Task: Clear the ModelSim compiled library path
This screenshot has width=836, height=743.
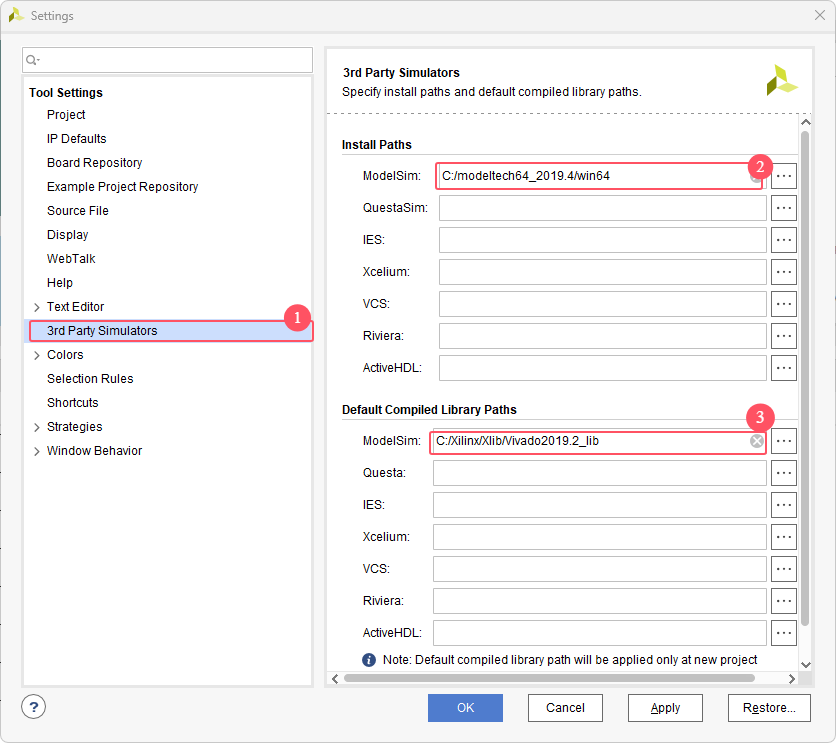Action: [x=757, y=441]
